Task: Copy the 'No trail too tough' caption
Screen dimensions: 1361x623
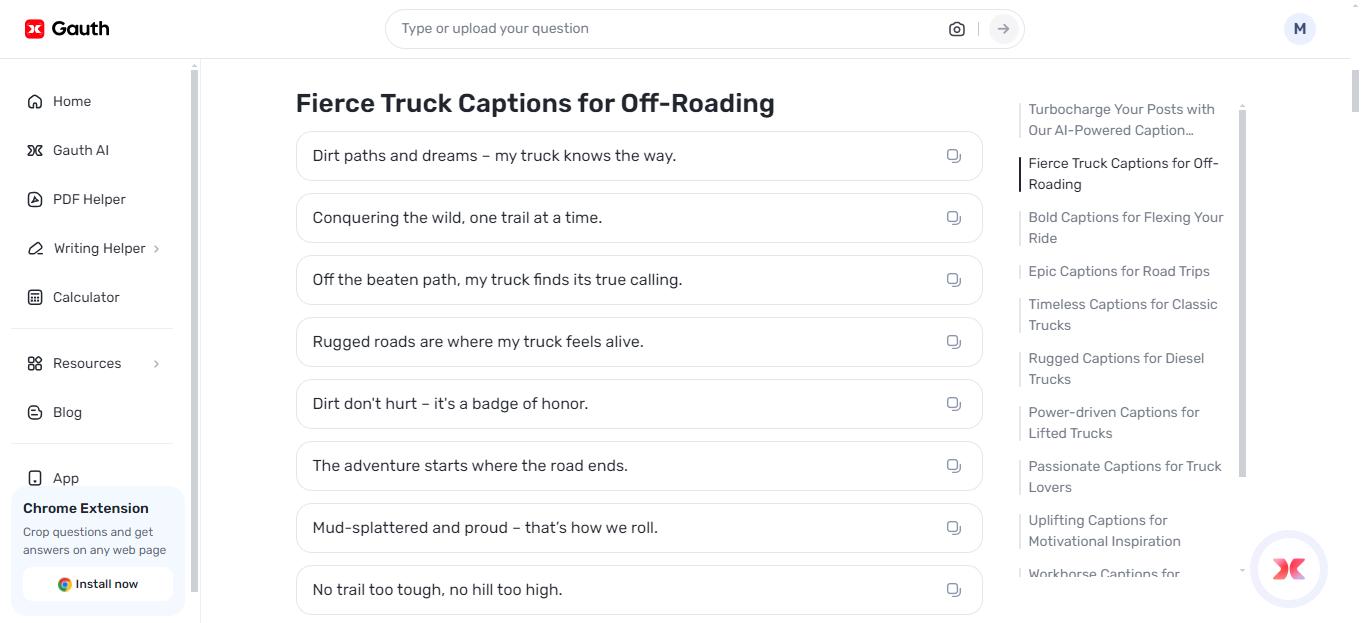Action: tap(953, 589)
